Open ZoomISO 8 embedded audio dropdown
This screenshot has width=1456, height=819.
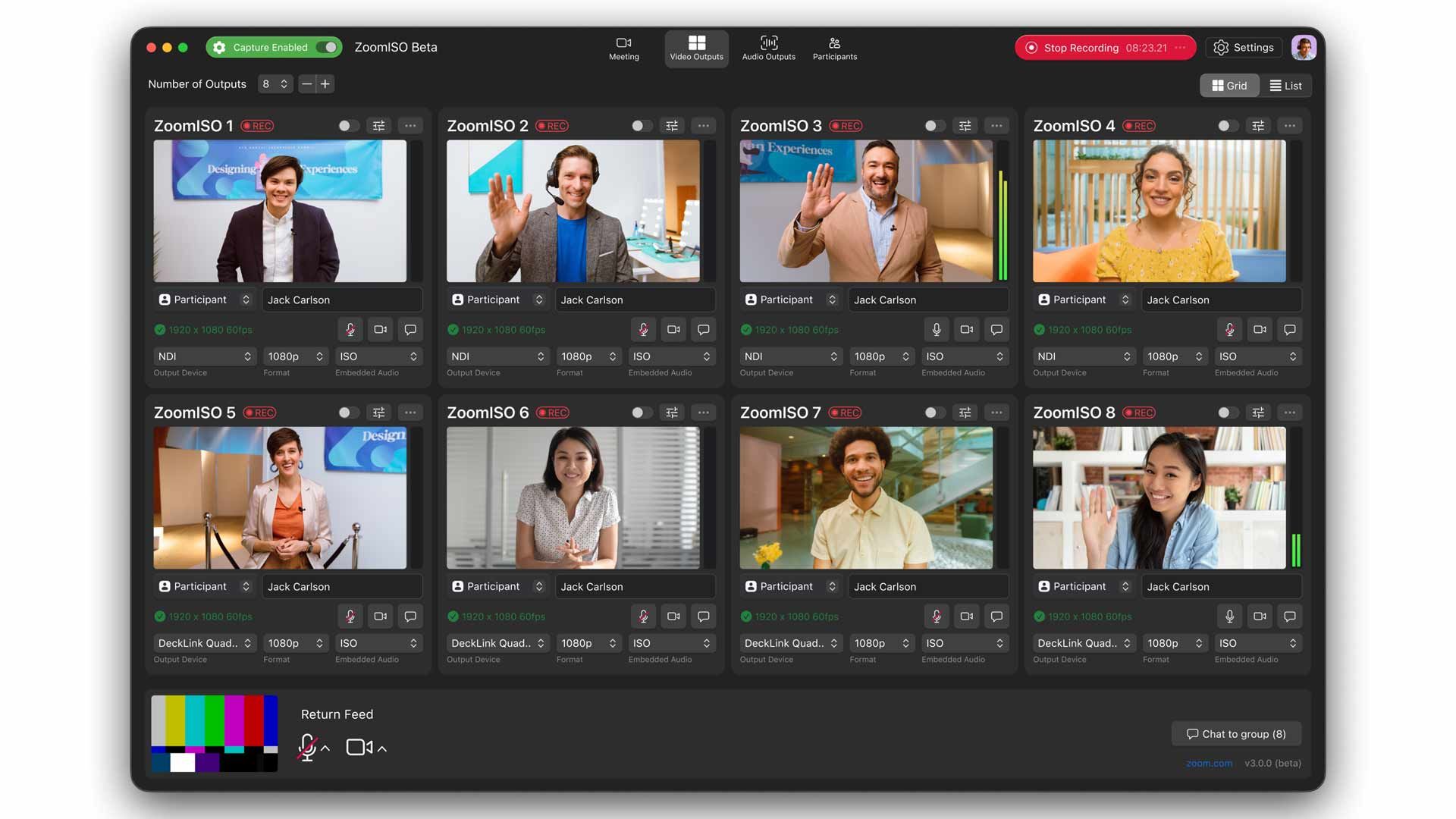[x=1258, y=643]
